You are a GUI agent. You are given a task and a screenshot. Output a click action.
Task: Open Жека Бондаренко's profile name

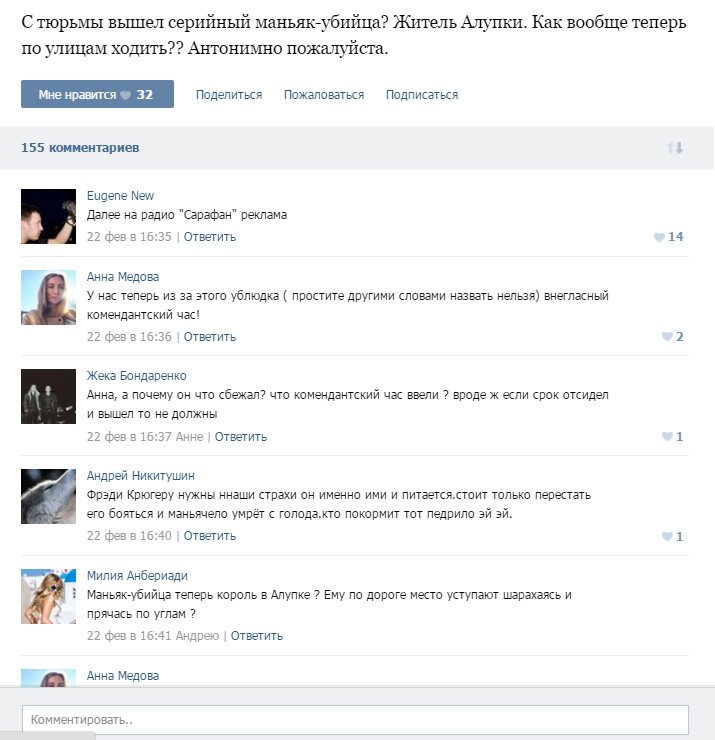[x=136, y=376]
